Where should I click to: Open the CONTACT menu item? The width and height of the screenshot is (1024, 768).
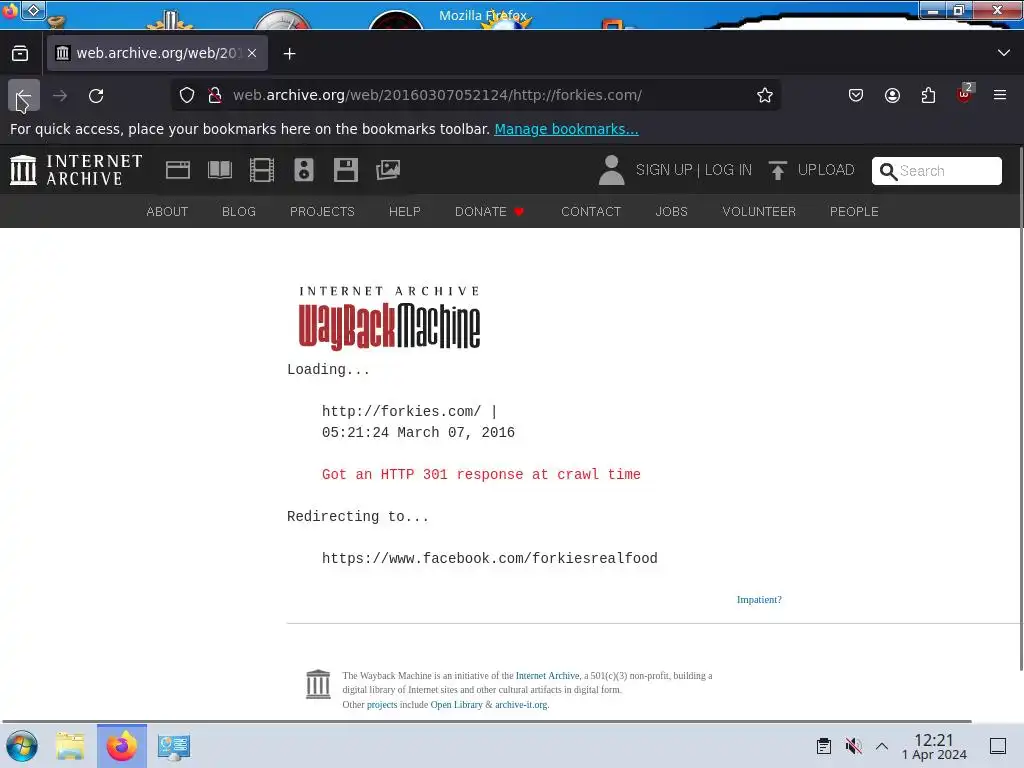pyautogui.click(x=591, y=212)
